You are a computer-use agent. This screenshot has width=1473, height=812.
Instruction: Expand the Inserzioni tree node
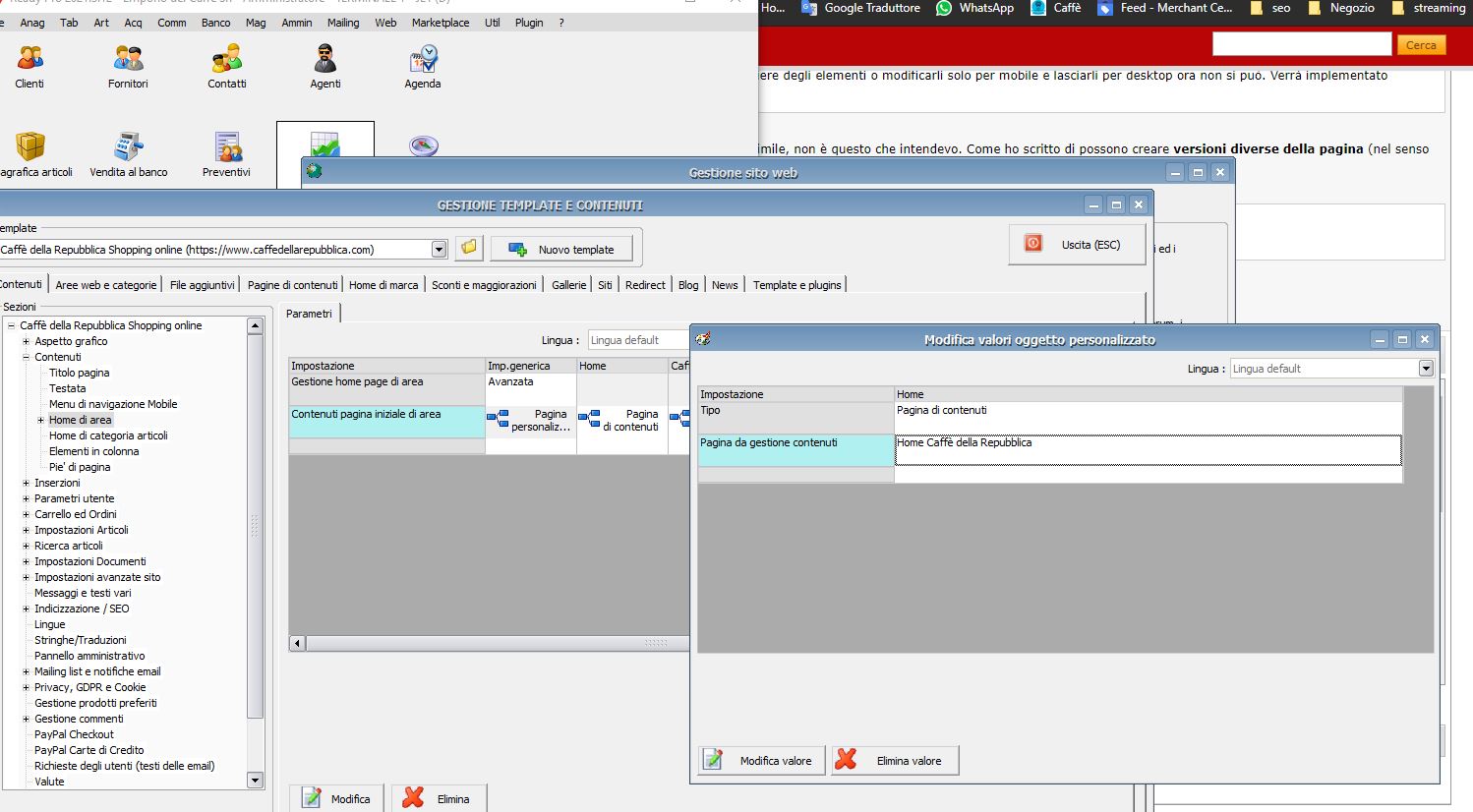click(x=27, y=483)
